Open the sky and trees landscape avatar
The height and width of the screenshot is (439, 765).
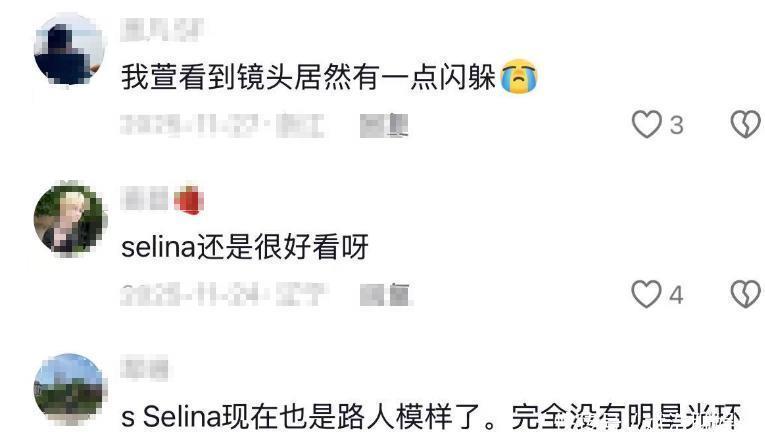(x=70, y=389)
